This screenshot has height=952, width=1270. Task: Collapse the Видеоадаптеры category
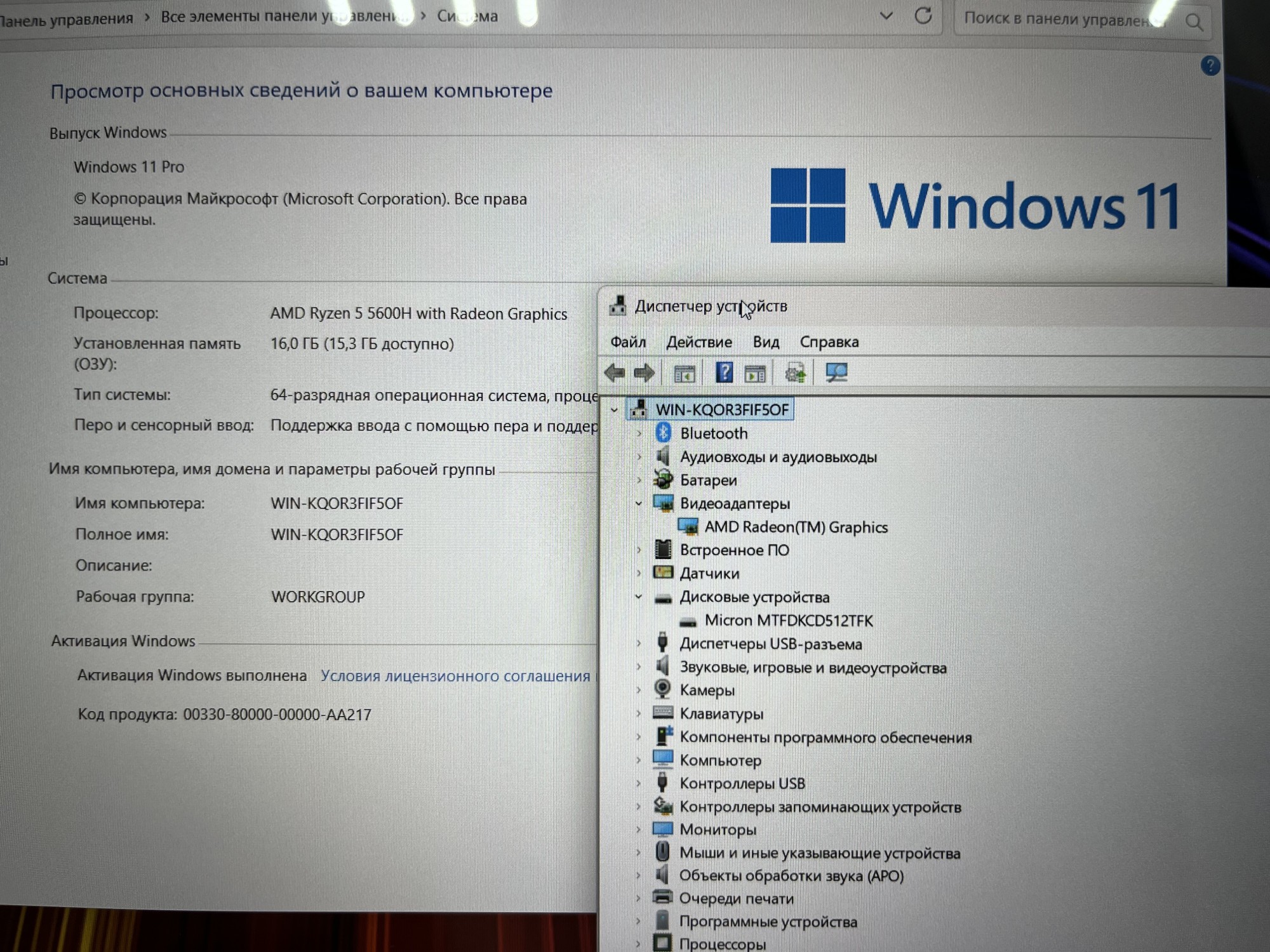tap(639, 503)
